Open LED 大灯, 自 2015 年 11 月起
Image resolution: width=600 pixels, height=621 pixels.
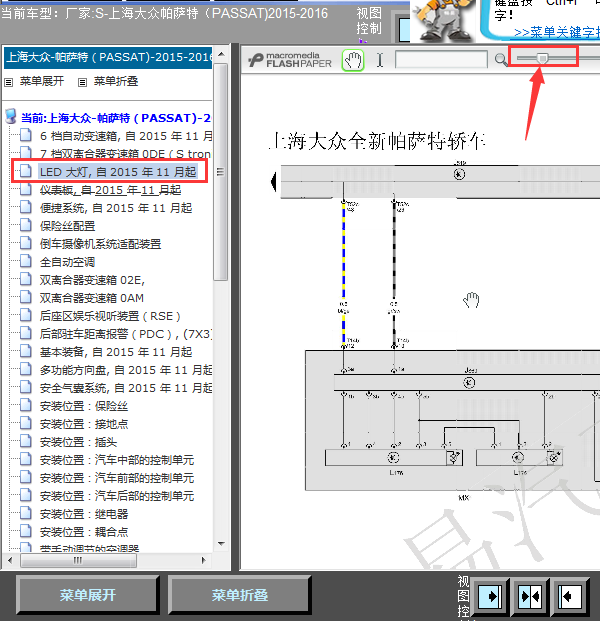[118, 172]
